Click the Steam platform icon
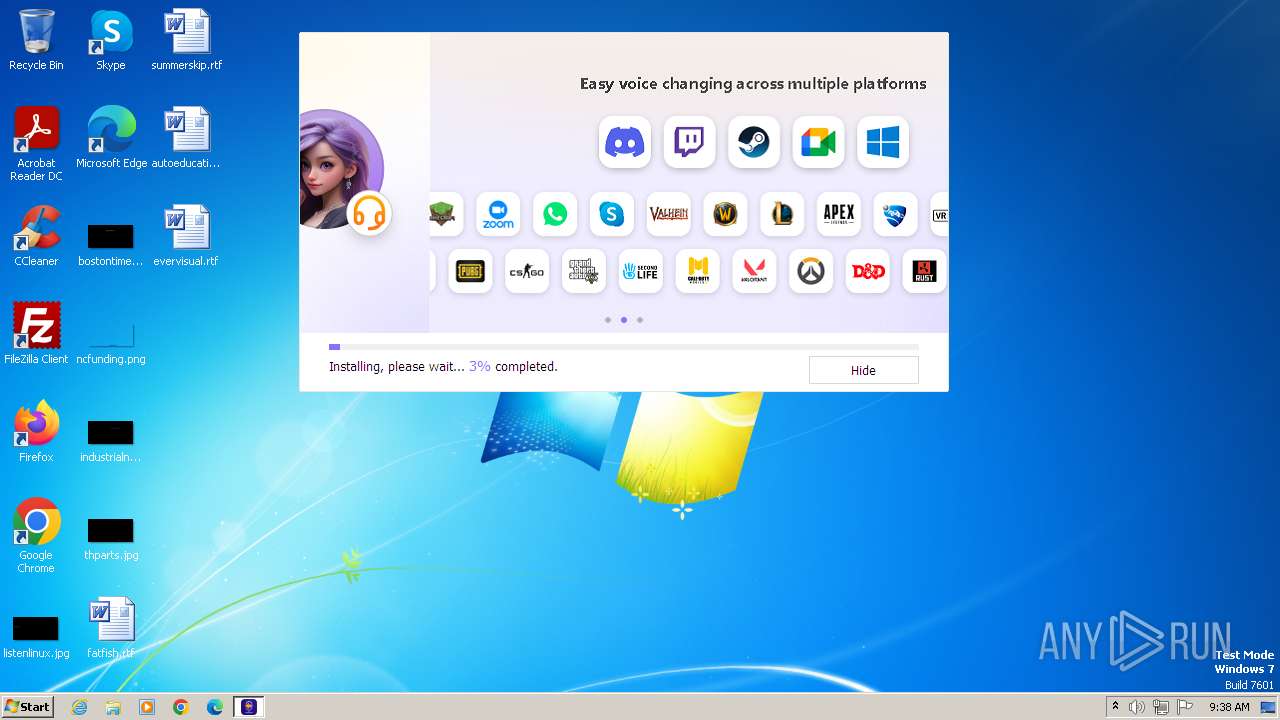The width and height of the screenshot is (1280, 720). pyautogui.click(x=754, y=142)
